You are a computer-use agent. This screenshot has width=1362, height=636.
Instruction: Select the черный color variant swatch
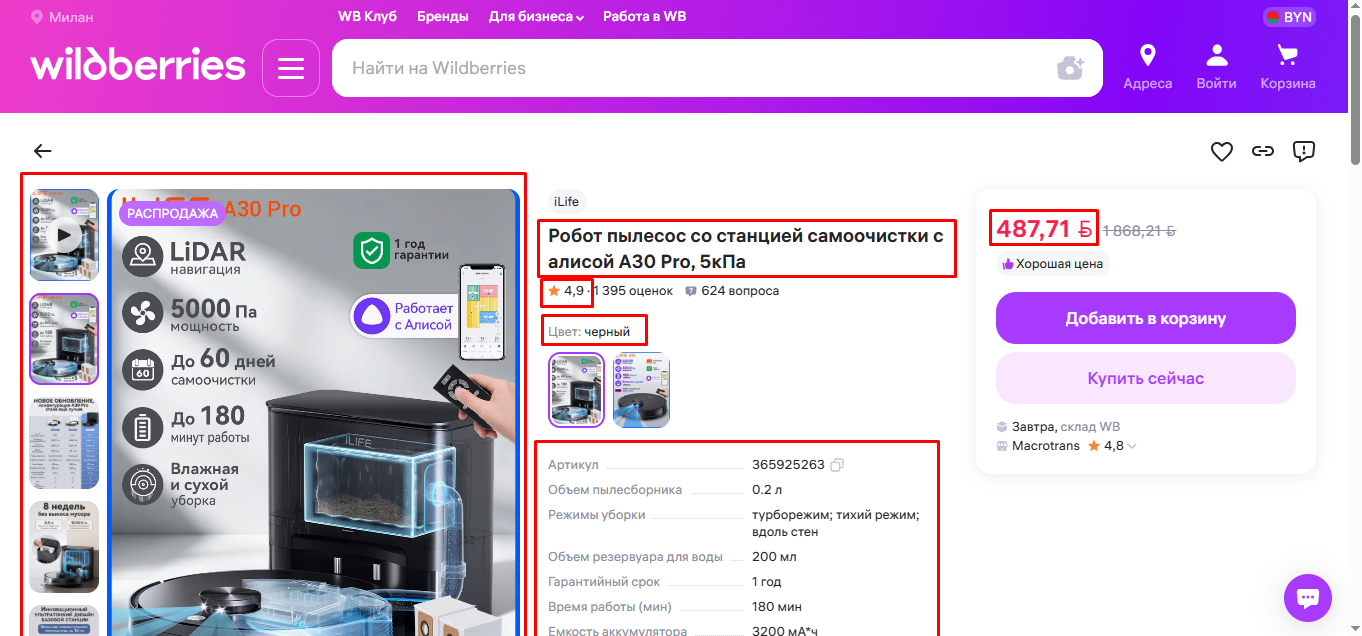click(576, 389)
